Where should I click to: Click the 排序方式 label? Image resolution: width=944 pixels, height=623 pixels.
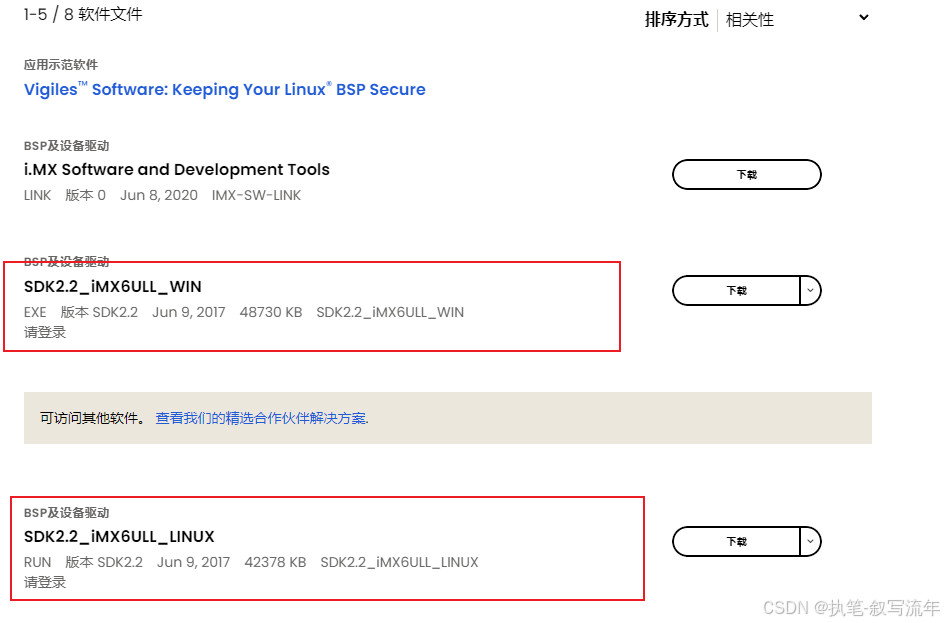[677, 19]
